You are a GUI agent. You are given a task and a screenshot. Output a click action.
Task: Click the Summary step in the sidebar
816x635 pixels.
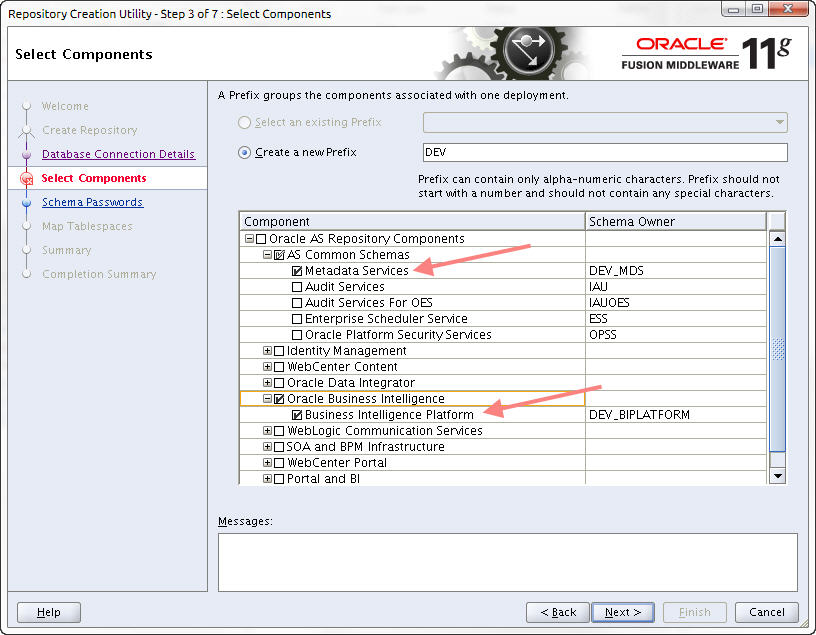67,250
